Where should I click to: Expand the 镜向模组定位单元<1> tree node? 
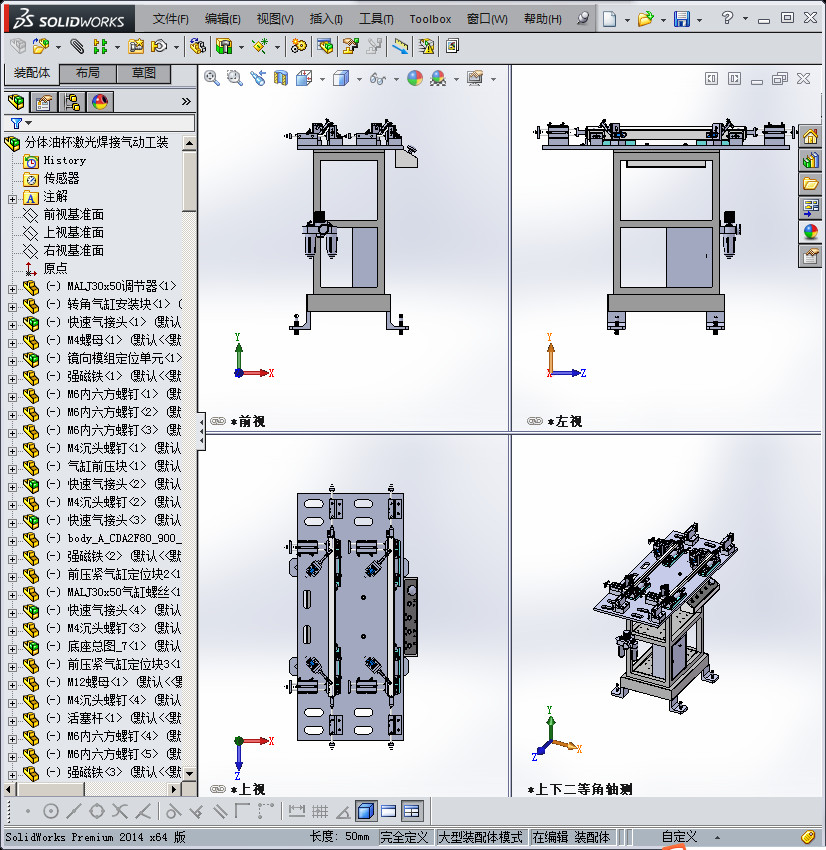[12, 361]
